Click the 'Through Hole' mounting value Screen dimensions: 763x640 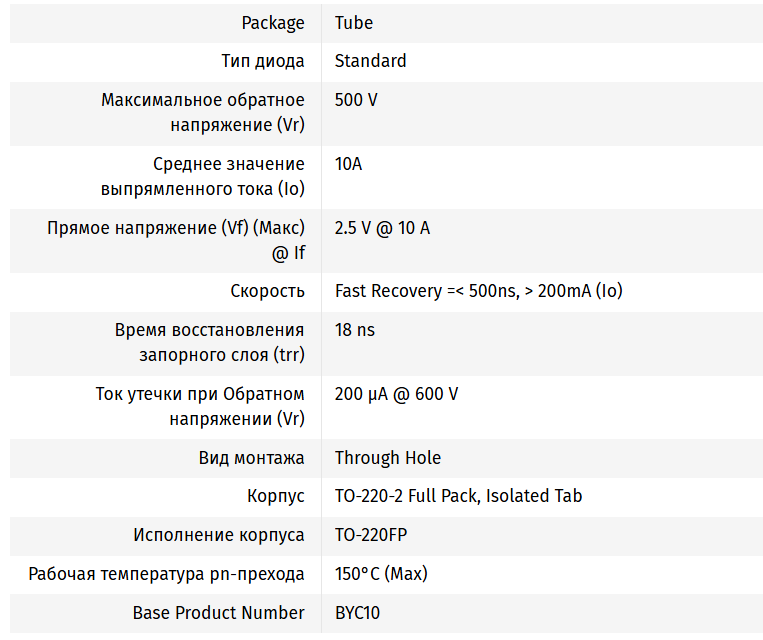[388, 458]
